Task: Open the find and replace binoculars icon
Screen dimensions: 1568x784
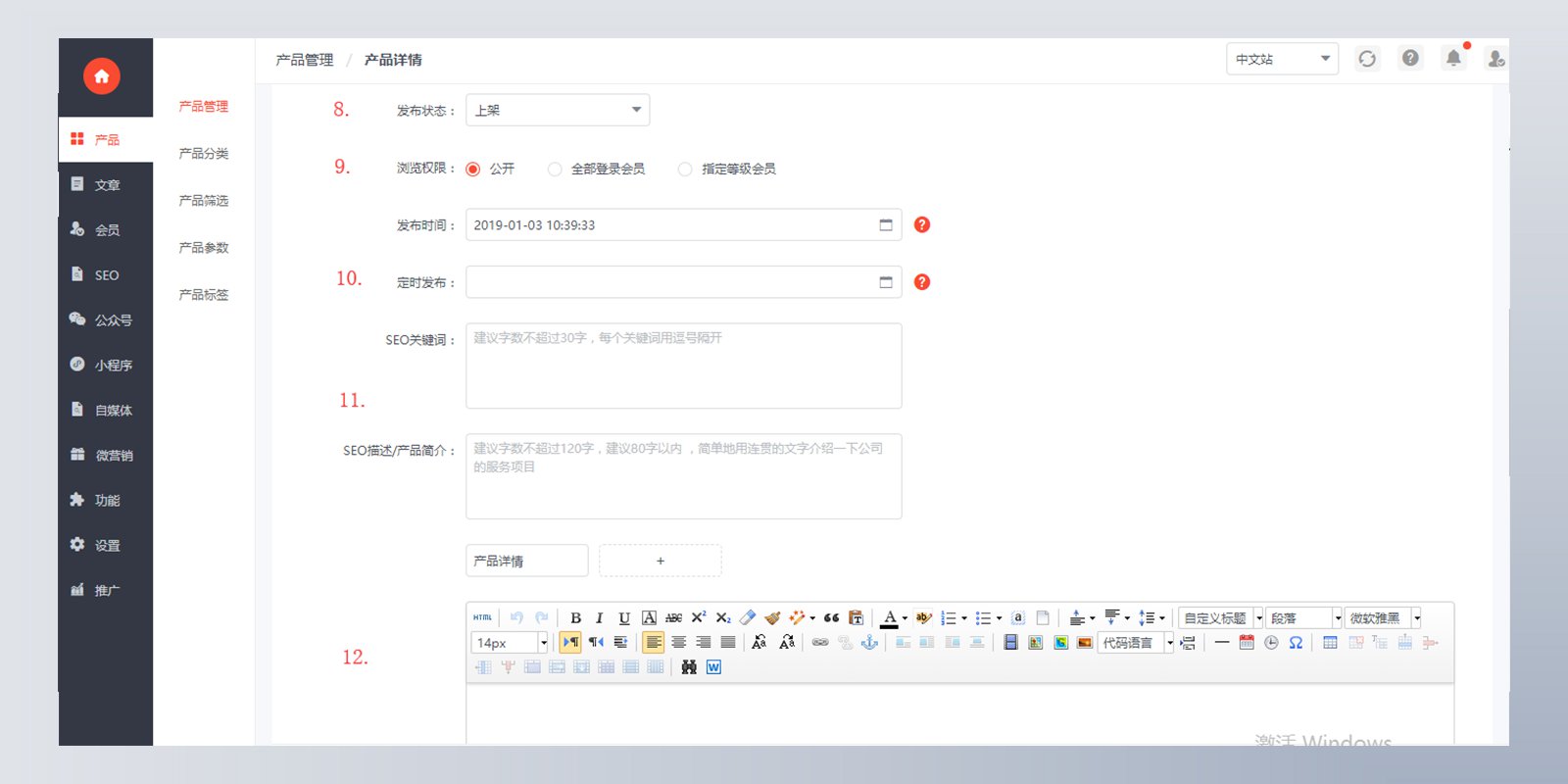Action: click(x=689, y=667)
